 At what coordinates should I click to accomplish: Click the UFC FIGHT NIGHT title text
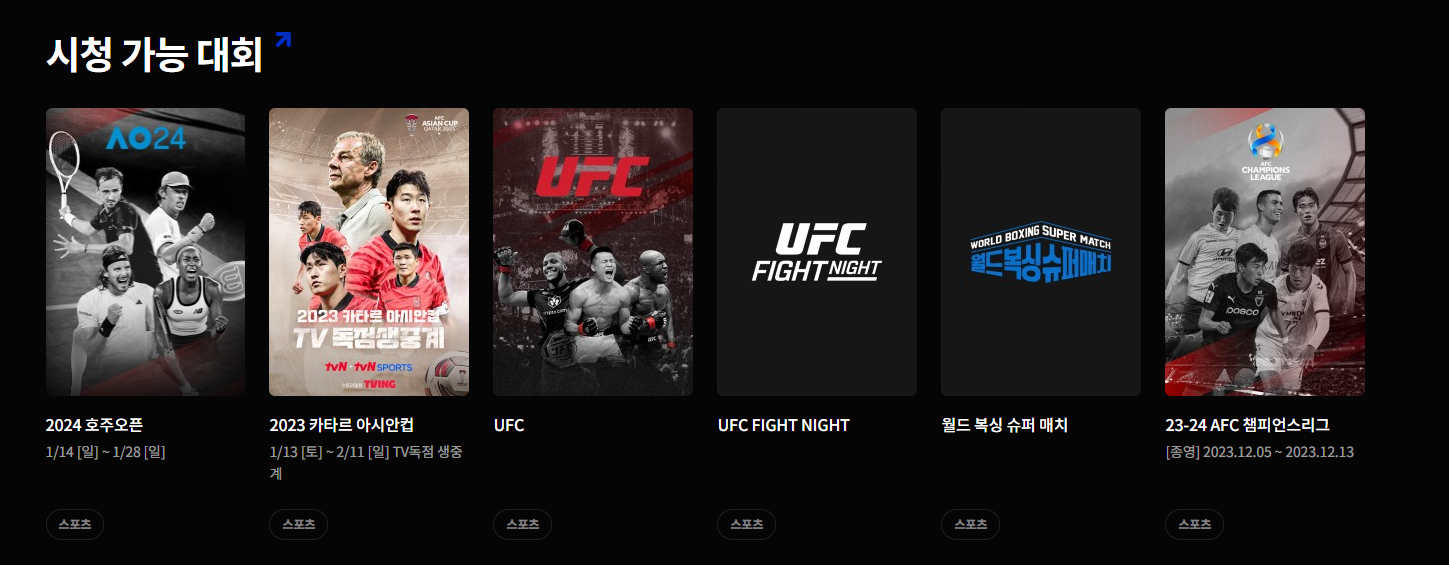(784, 425)
